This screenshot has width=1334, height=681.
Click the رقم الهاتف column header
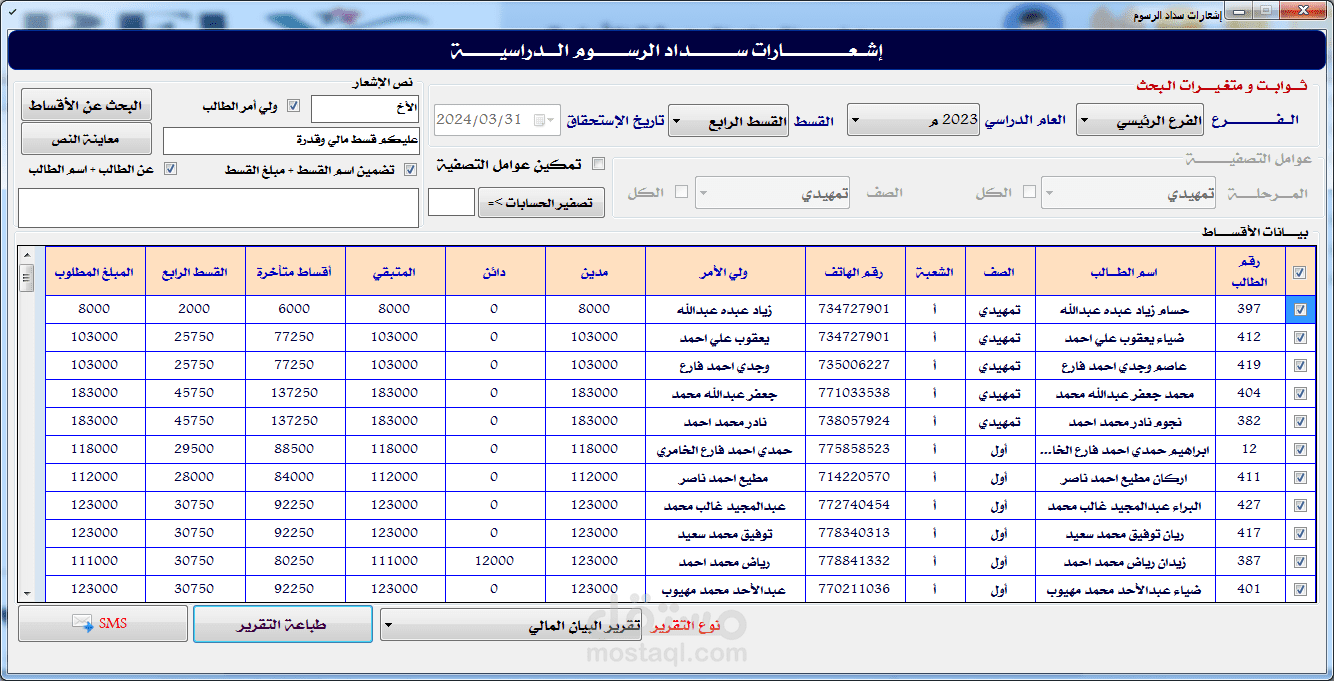[x=855, y=272]
